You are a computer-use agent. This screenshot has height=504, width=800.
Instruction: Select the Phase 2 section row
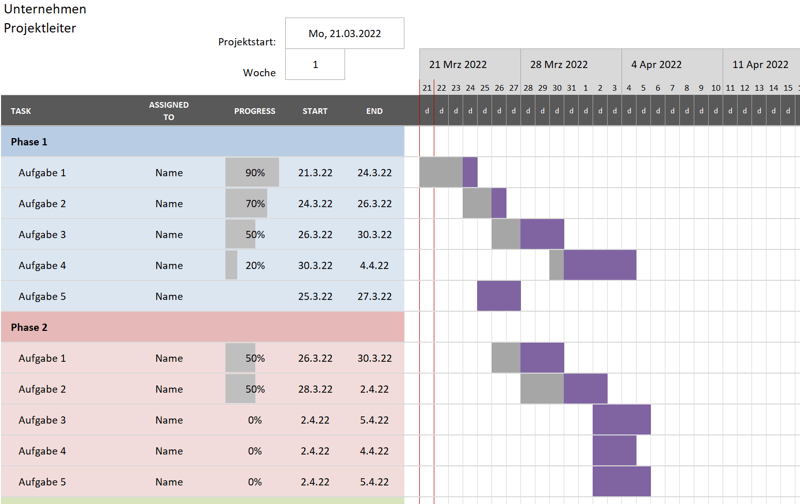200,327
